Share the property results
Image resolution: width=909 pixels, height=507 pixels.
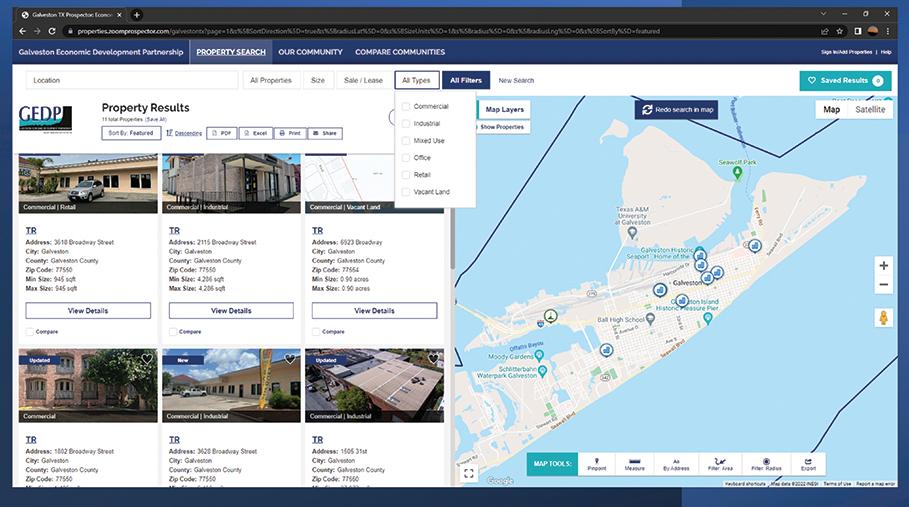pyautogui.click(x=325, y=133)
